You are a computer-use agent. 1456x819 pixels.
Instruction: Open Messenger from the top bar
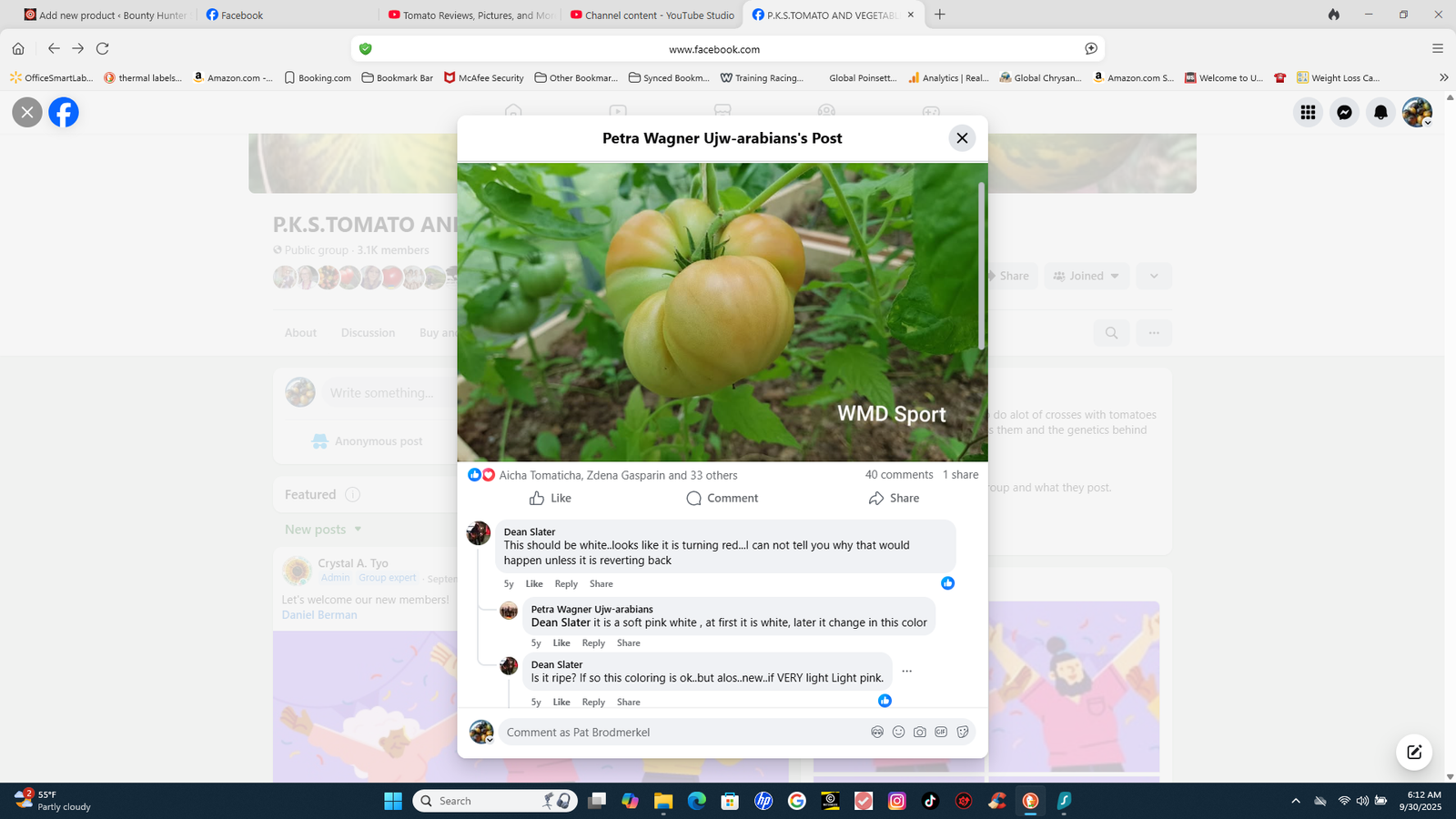point(1344,112)
